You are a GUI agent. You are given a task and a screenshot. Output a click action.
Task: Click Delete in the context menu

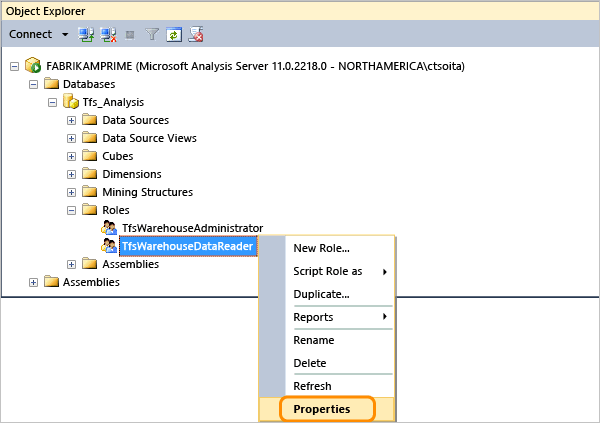click(x=309, y=363)
